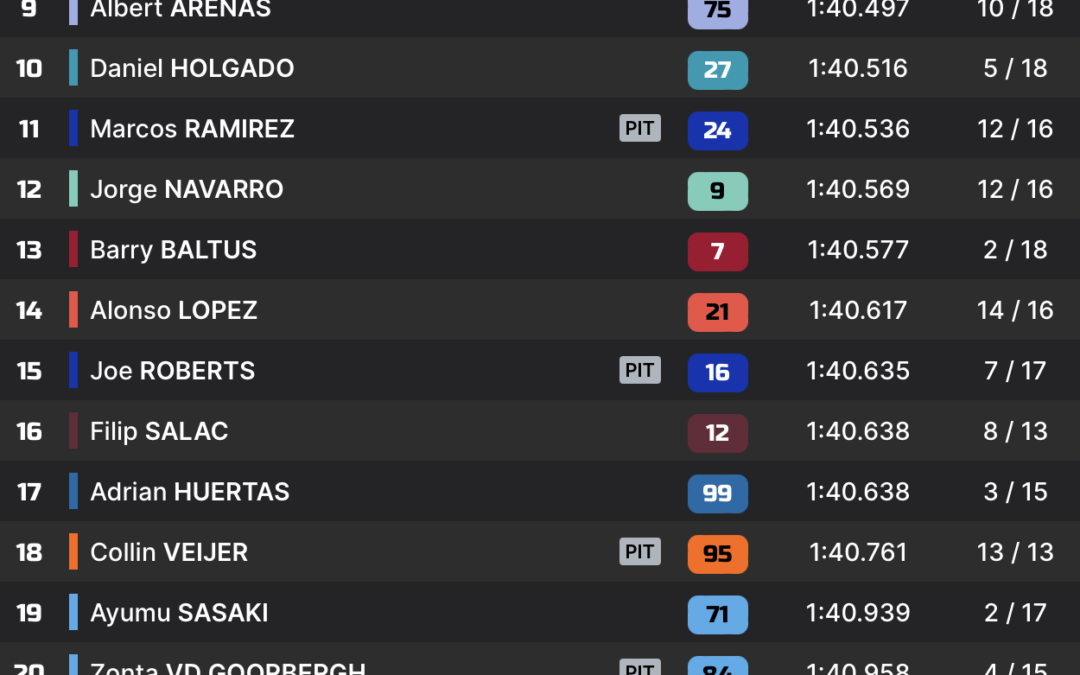Select rider number badge 24
Image resolution: width=1080 pixels, height=675 pixels.
coord(718,130)
